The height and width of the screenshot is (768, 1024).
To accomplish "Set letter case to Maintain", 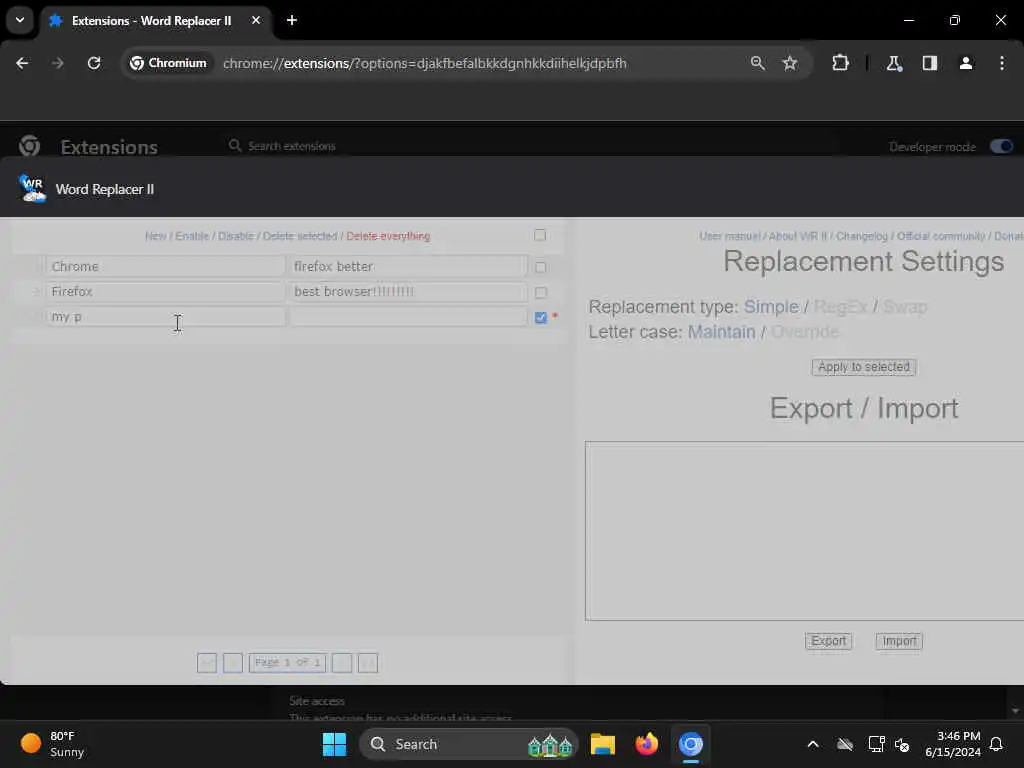I will click(722, 332).
